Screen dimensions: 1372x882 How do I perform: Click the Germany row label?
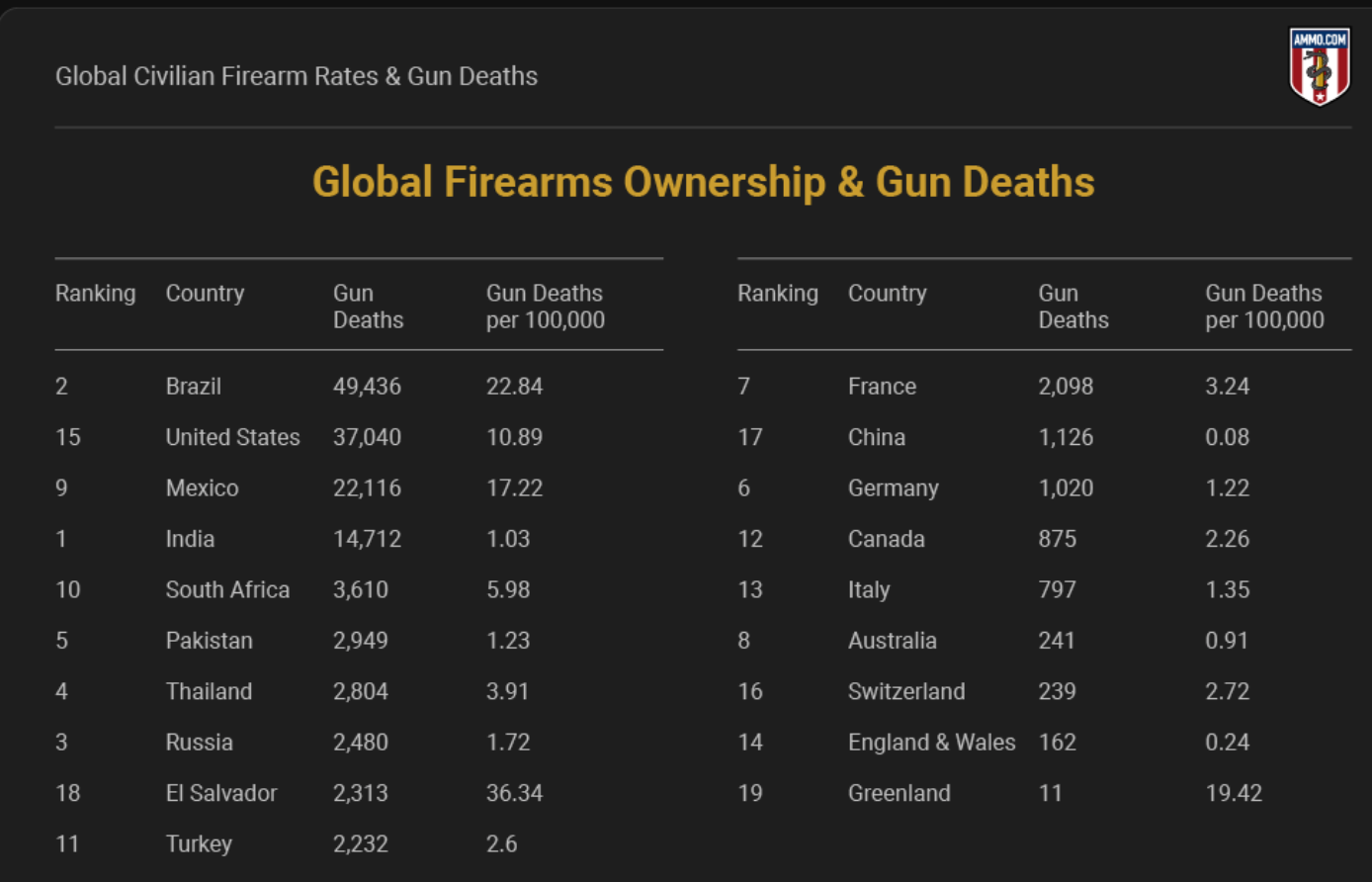point(893,488)
